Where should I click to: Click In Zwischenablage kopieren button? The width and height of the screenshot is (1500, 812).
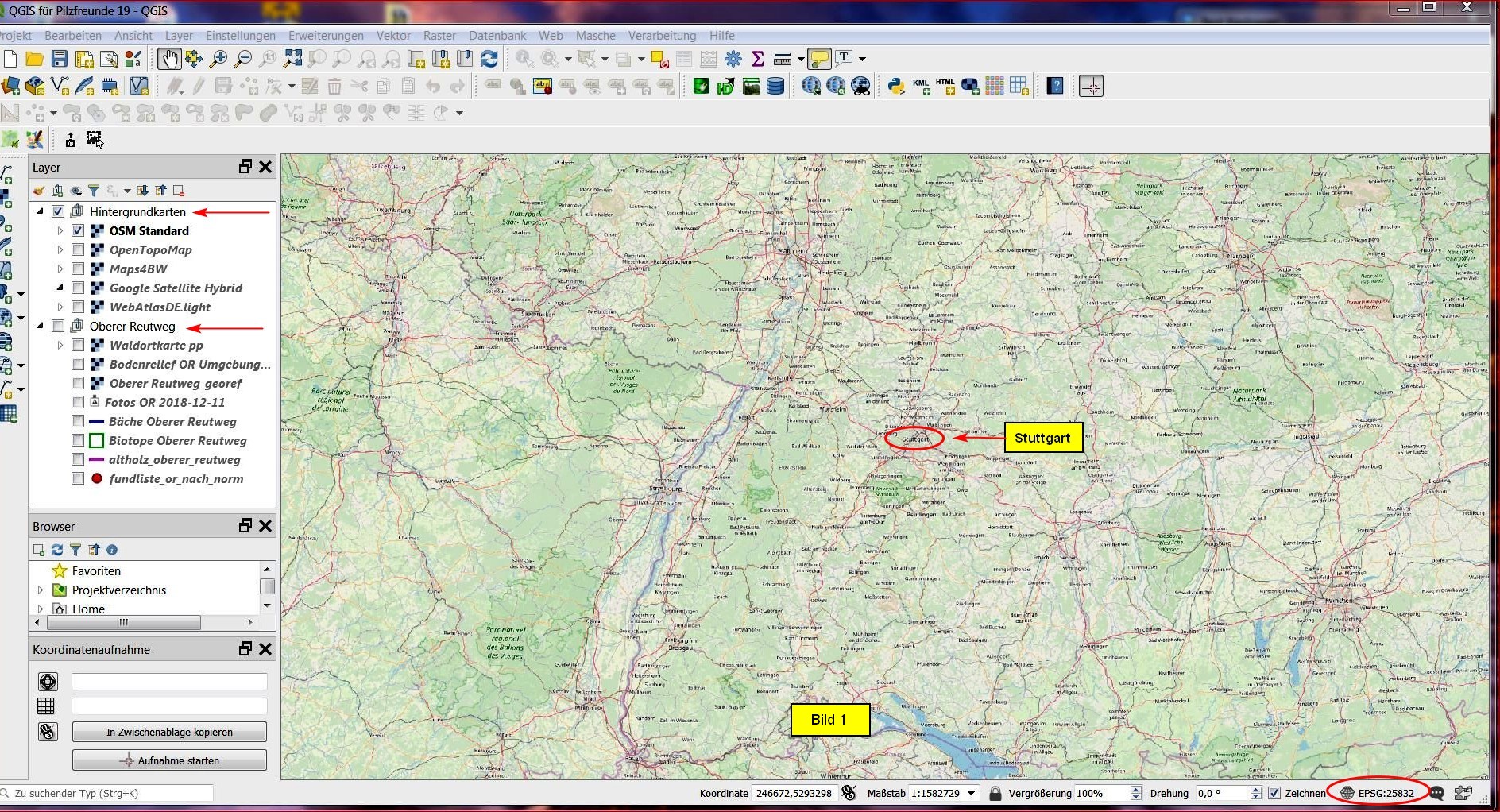[169, 732]
